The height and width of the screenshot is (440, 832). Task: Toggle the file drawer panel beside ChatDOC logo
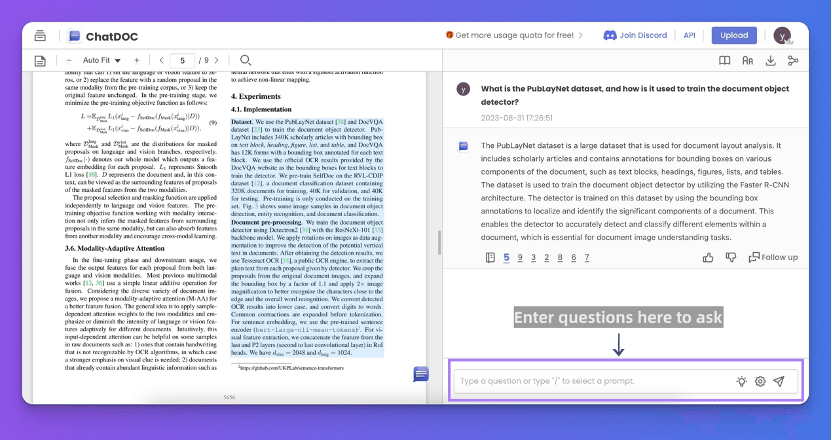pos(40,35)
